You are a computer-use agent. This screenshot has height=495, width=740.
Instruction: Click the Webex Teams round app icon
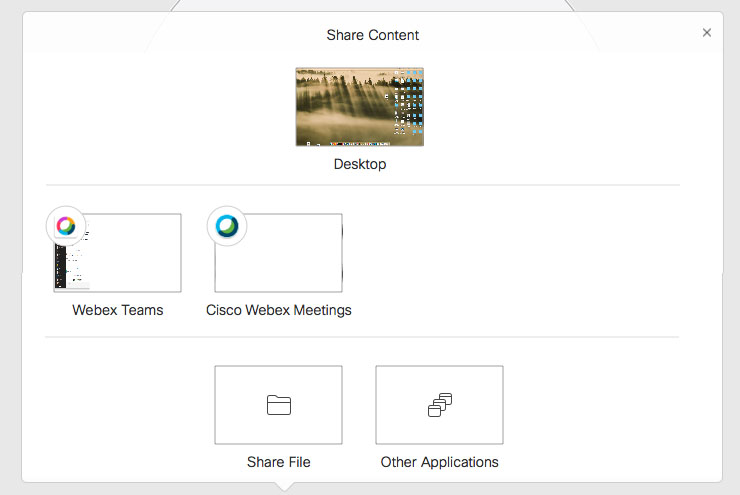(66, 226)
